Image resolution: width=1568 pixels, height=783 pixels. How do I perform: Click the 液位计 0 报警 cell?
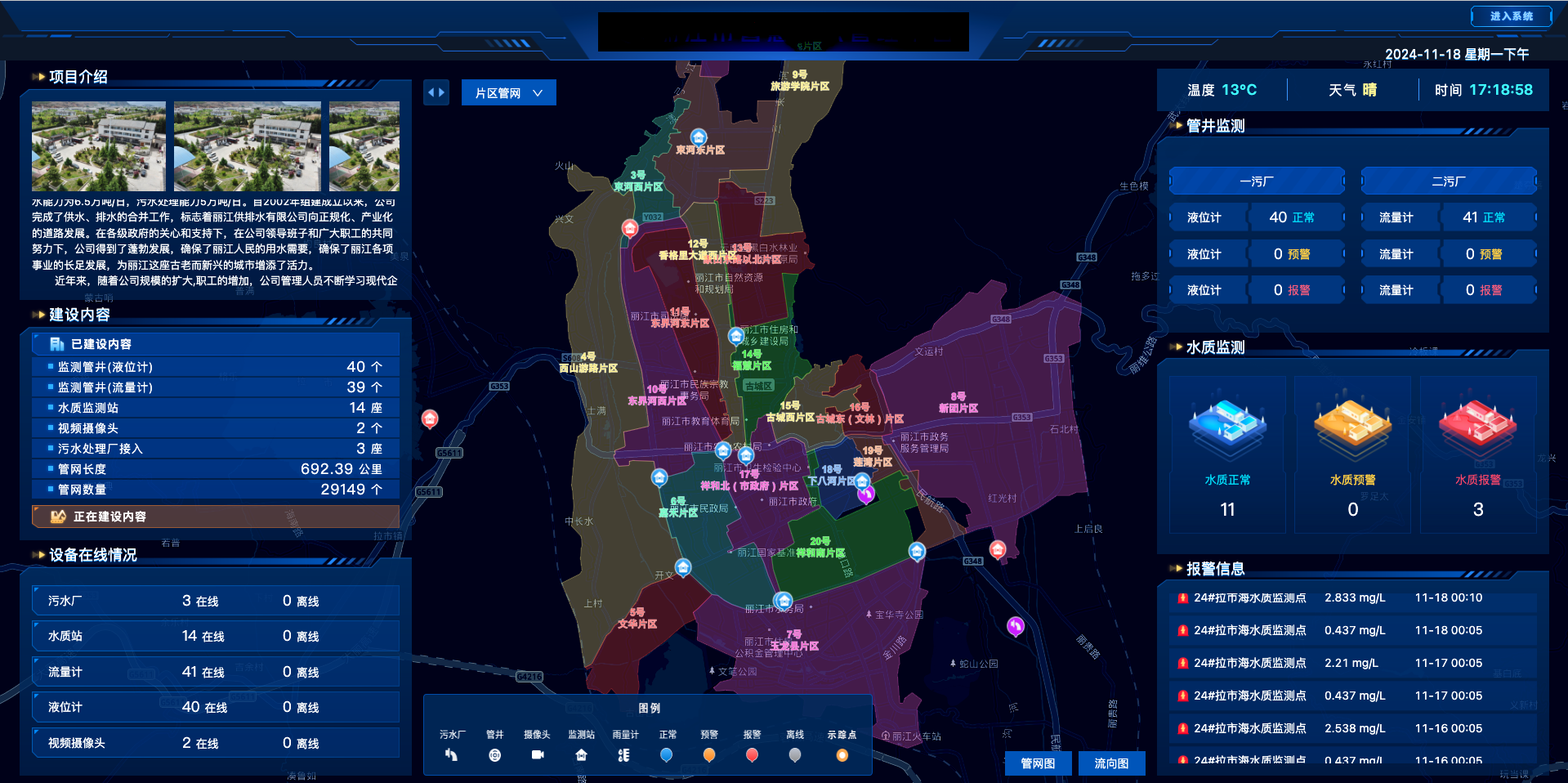[1257, 290]
